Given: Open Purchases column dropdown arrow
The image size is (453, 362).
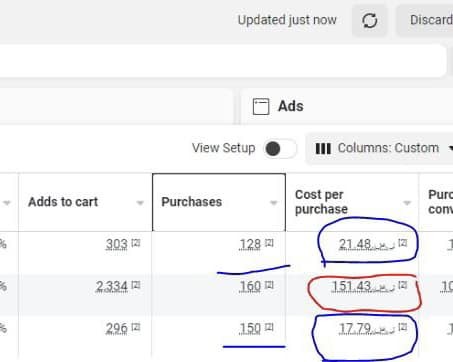Looking at the screenshot, I should [x=273, y=203].
